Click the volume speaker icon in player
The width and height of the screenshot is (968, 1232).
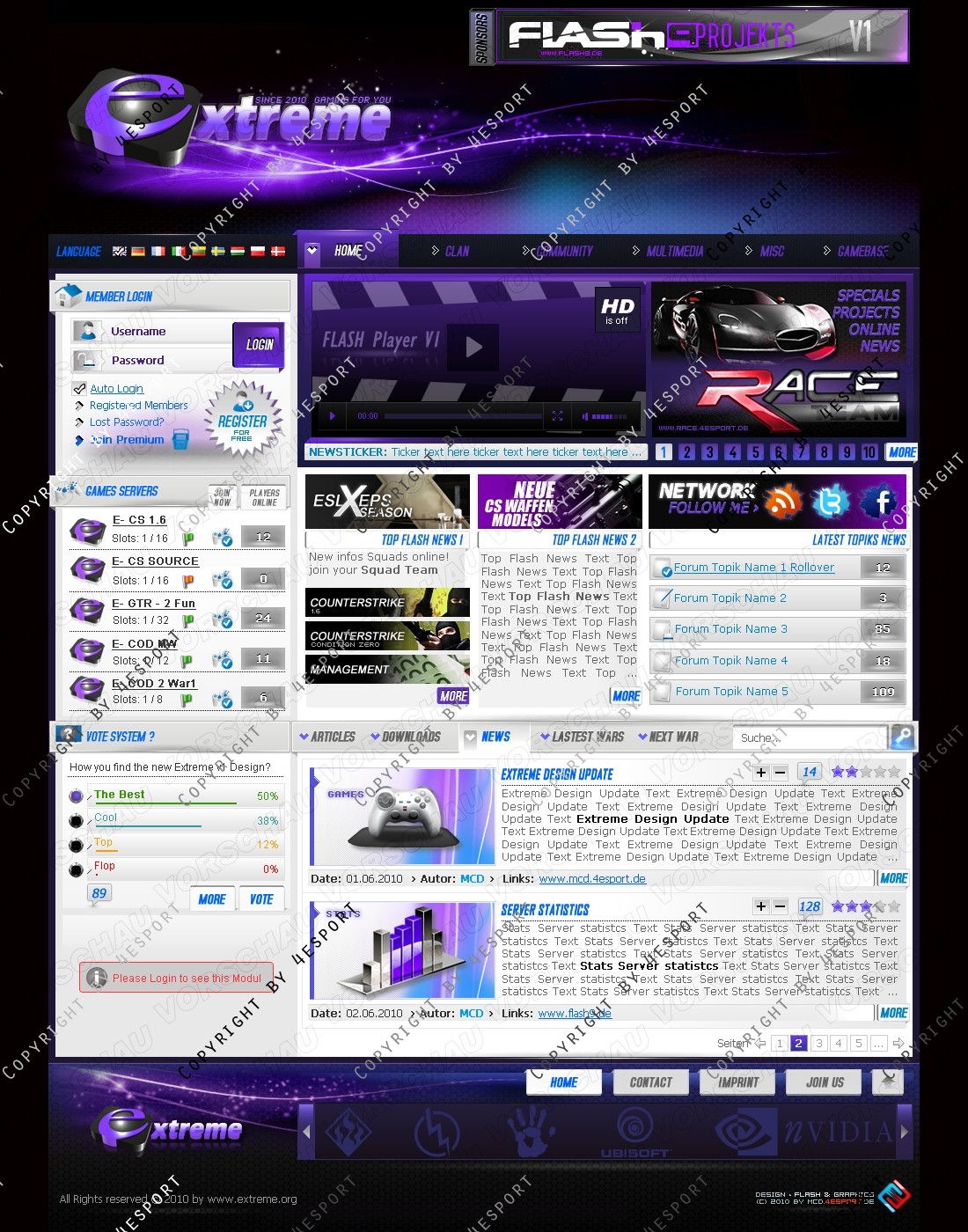pyautogui.click(x=585, y=416)
